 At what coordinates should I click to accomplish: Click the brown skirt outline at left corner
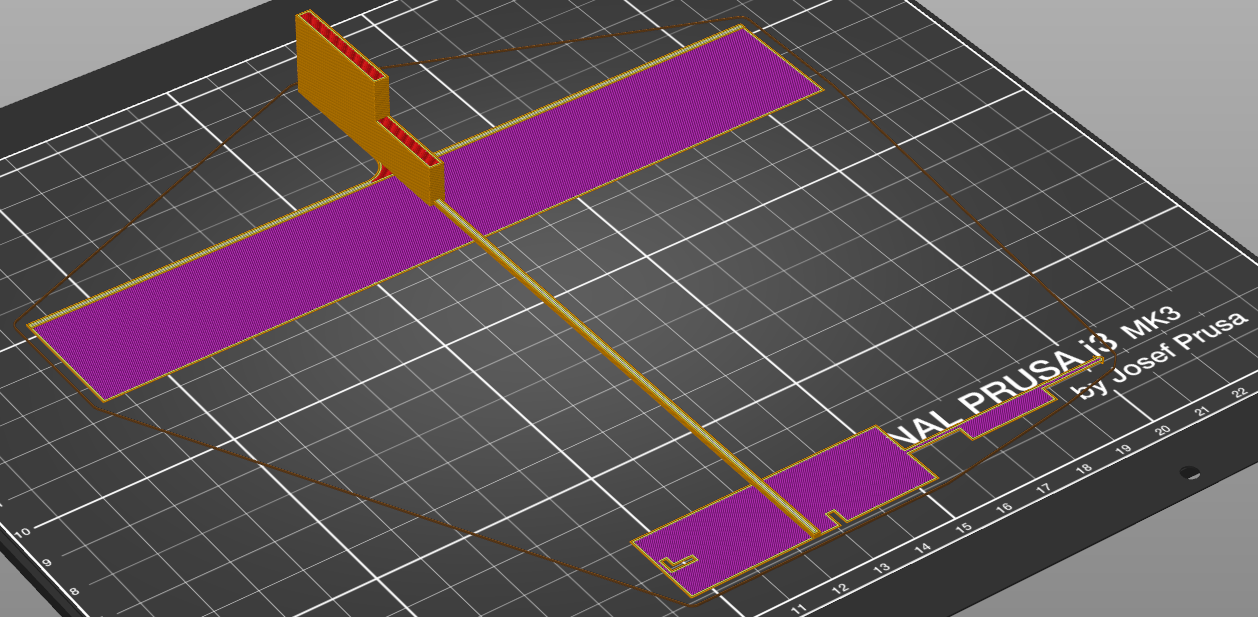click(x=20, y=327)
